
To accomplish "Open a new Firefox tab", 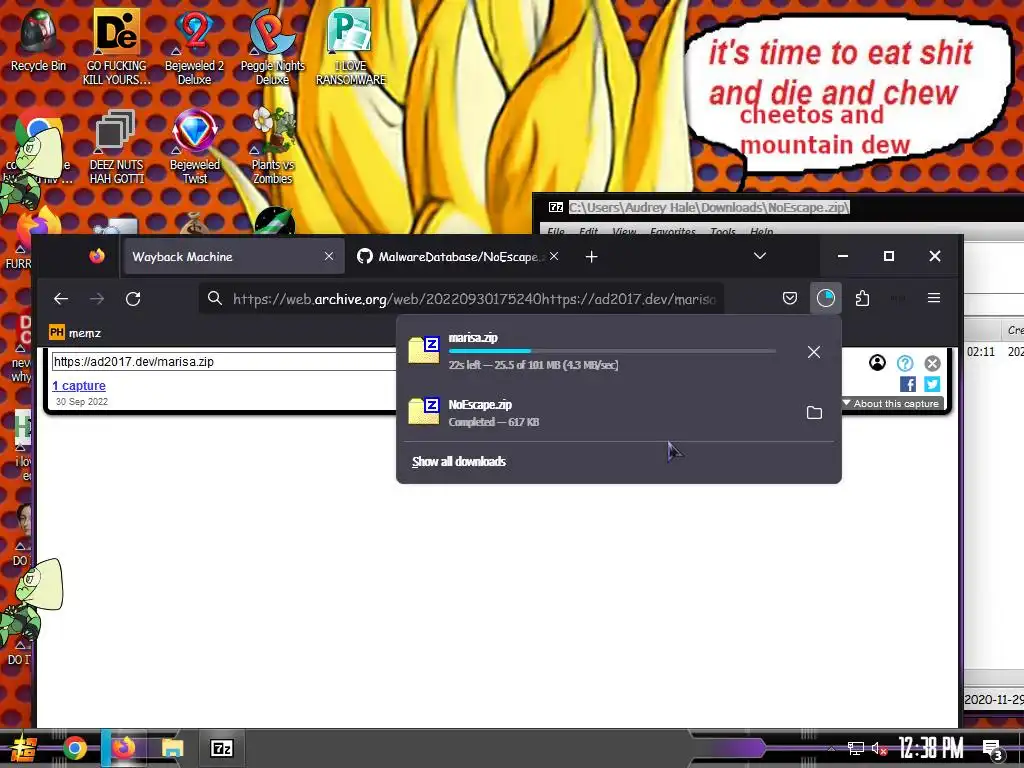I will [592, 257].
